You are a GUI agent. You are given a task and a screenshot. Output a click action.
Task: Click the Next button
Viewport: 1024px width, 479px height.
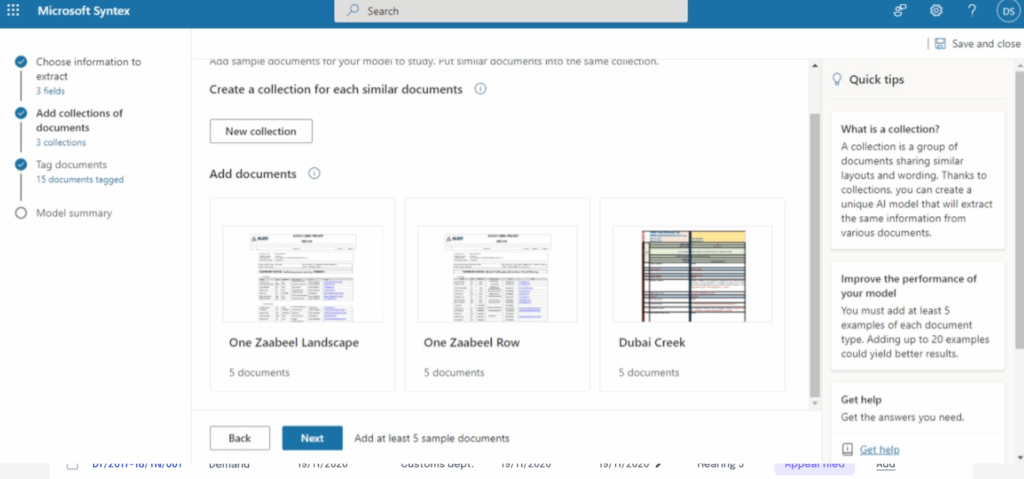pyautogui.click(x=312, y=438)
